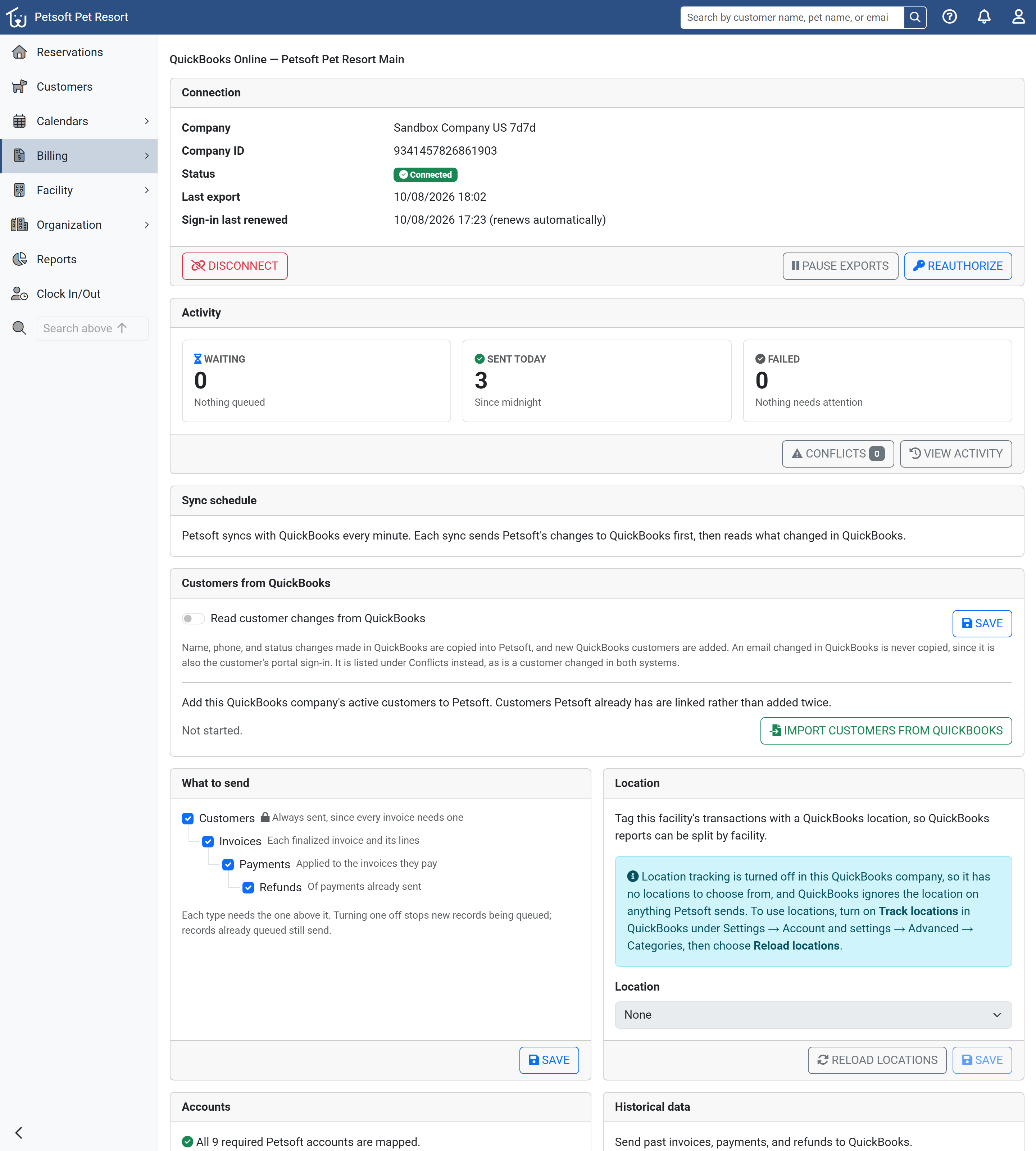
Task: Click the Petsoft Pet Resort header title
Action: click(x=81, y=17)
